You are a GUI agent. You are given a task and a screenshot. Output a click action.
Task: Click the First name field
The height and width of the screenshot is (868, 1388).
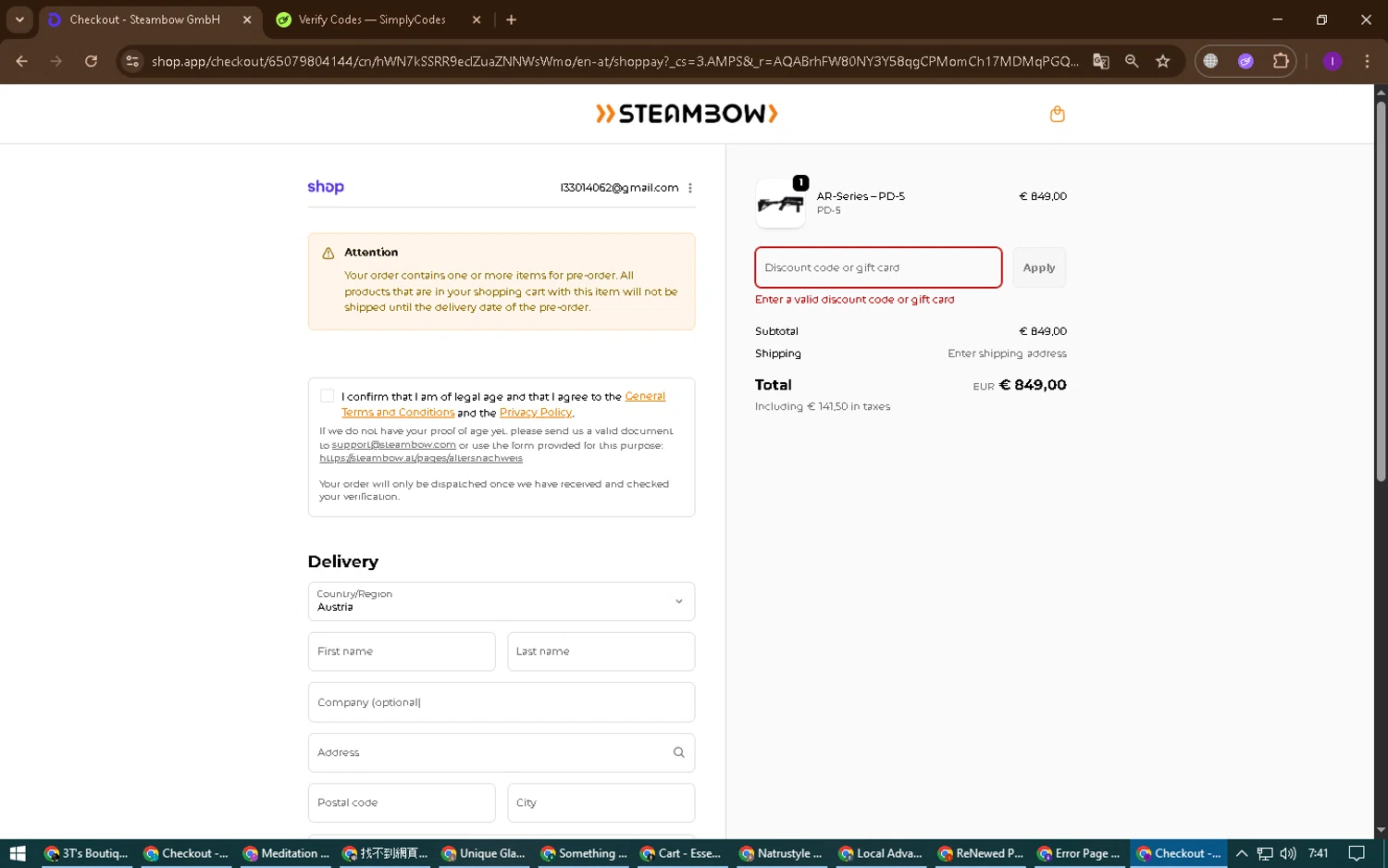(x=402, y=651)
